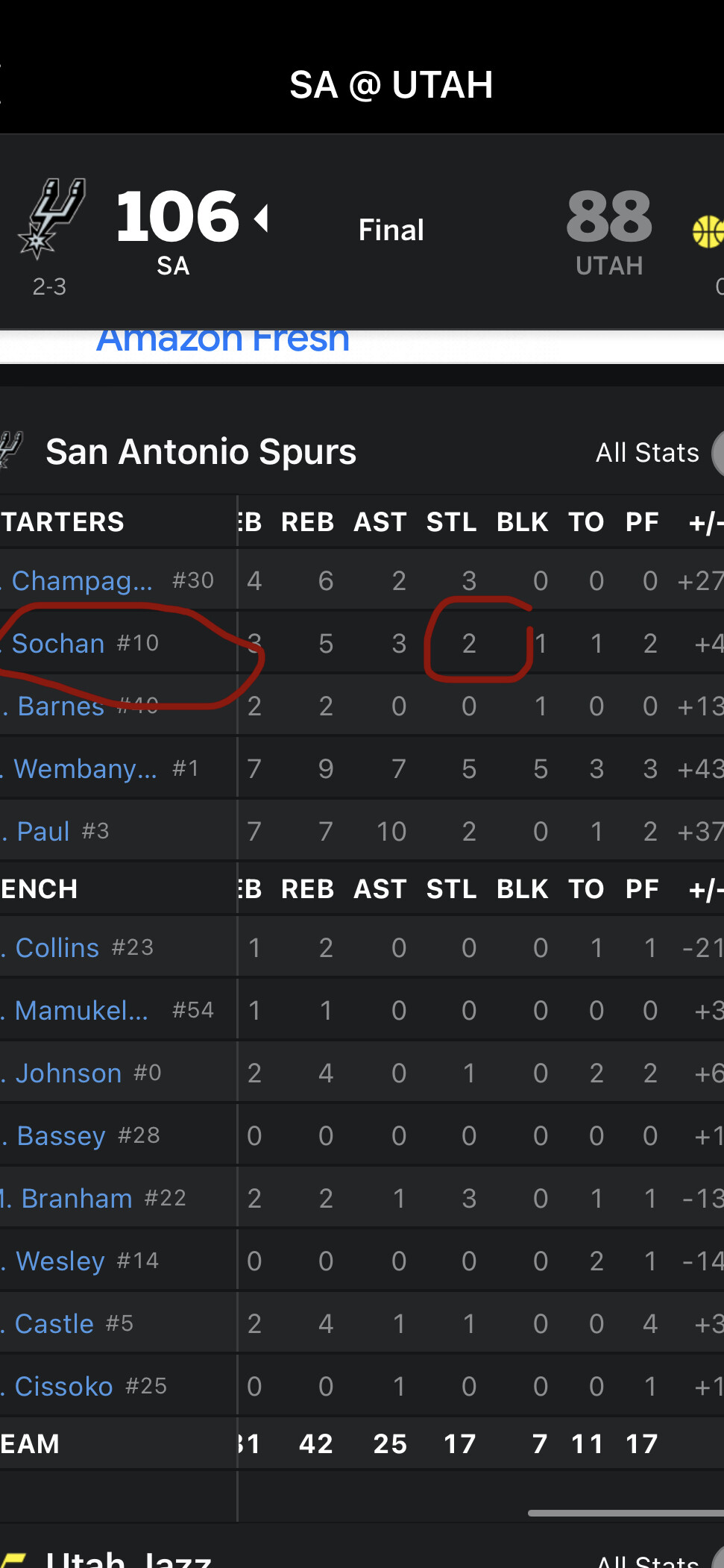Open Sochan #10 player profile

coord(58,643)
